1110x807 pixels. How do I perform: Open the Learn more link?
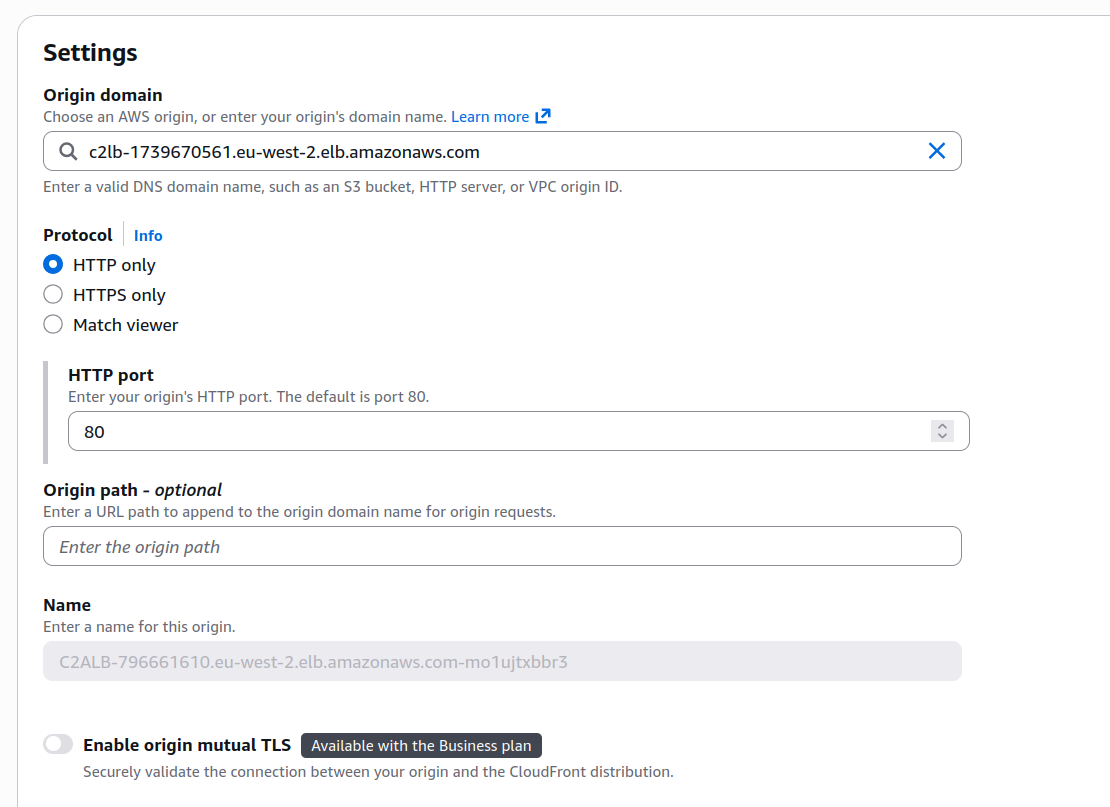coord(489,117)
